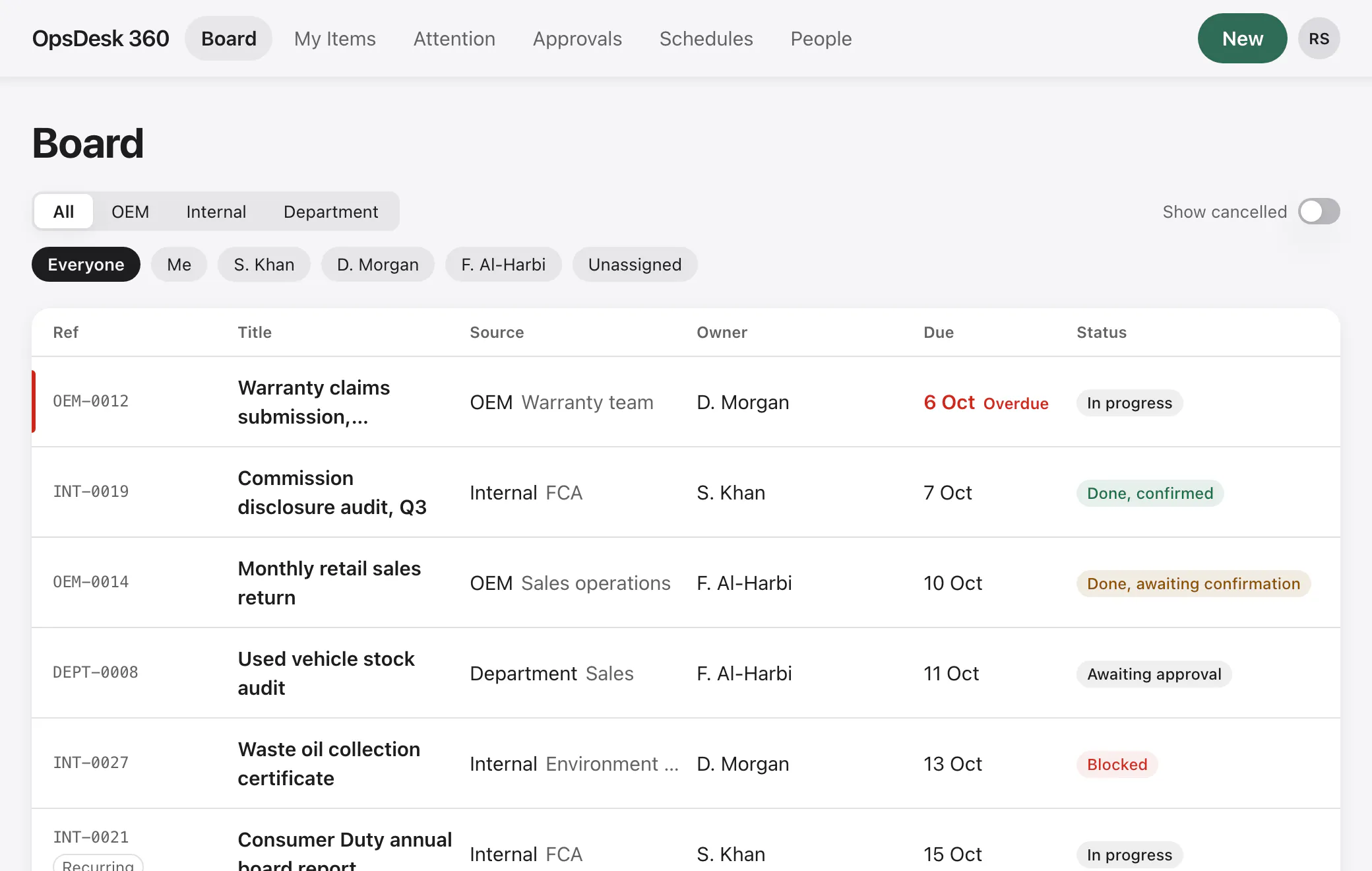Filter the board by Department
Screen dimensions: 1372x871
(330, 211)
